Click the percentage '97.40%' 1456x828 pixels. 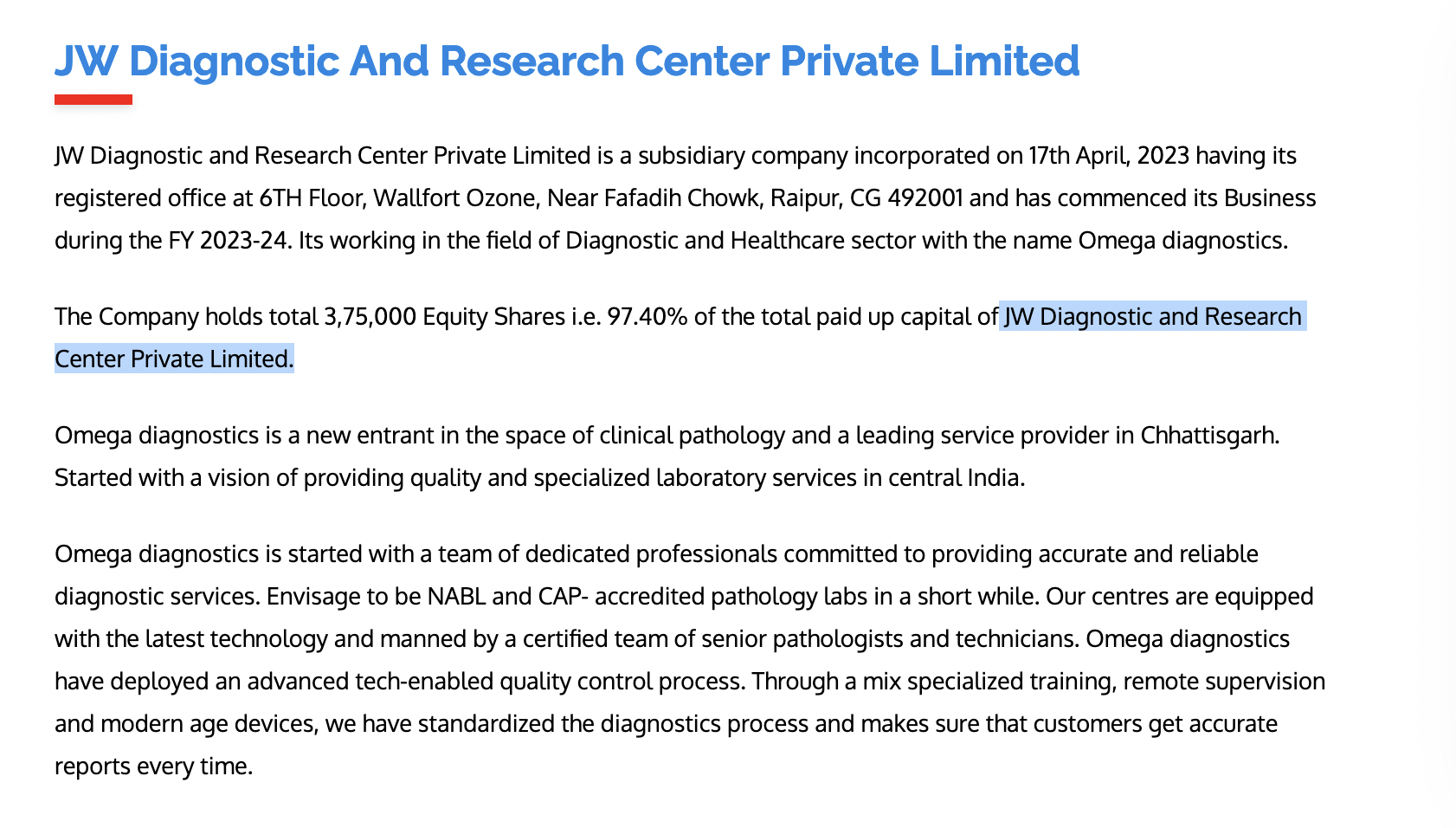647,316
